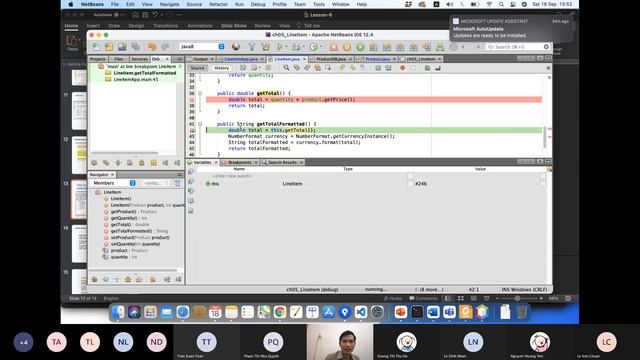This screenshot has width=640, height=360.
Task: Toggle the first filter icon in Debugging panel bottom bar
Action: pos(94,163)
